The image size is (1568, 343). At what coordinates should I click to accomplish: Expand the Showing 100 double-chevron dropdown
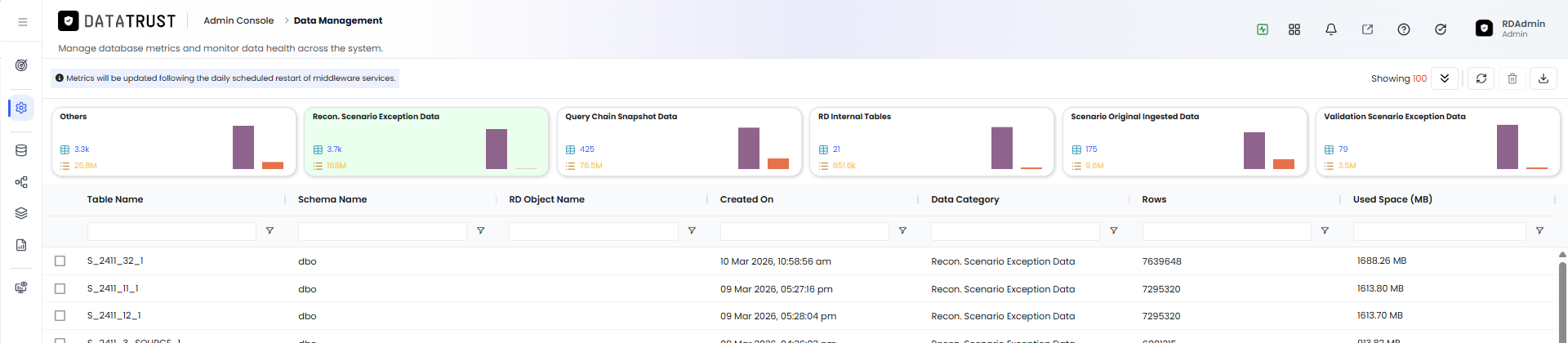click(1445, 78)
